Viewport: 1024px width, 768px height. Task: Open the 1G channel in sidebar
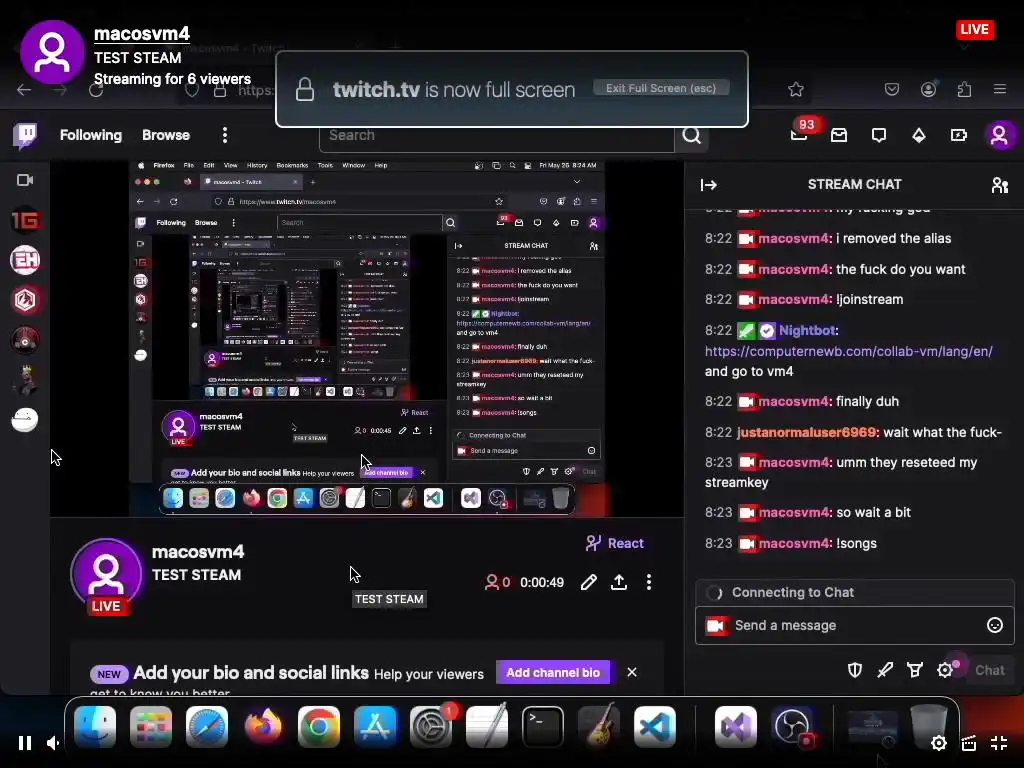coord(25,221)
